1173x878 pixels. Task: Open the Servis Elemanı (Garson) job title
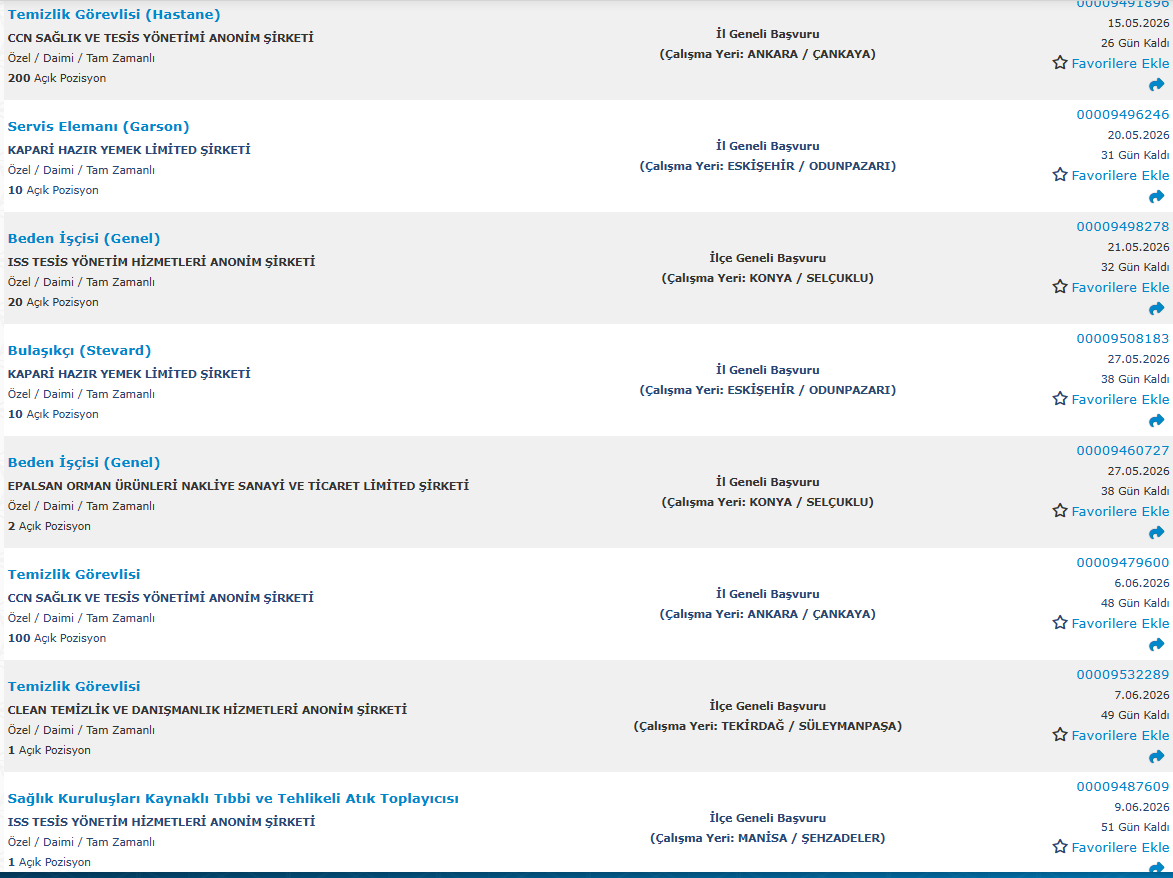98,127
